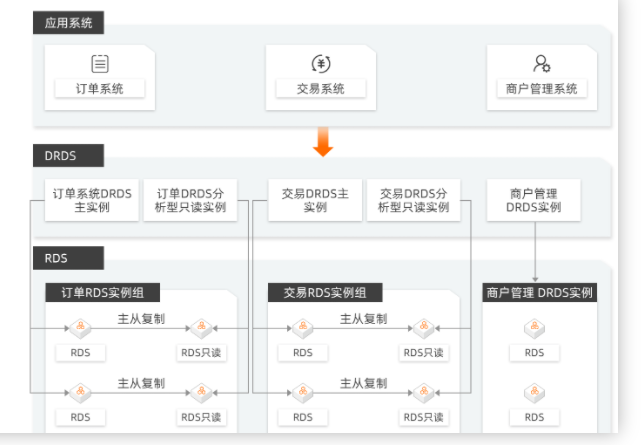The width and height of the screenshot is (641, 445).
Task: Select upper RDS cube icon under 商户管理 DRDS实例
Action: pos(535,328)
